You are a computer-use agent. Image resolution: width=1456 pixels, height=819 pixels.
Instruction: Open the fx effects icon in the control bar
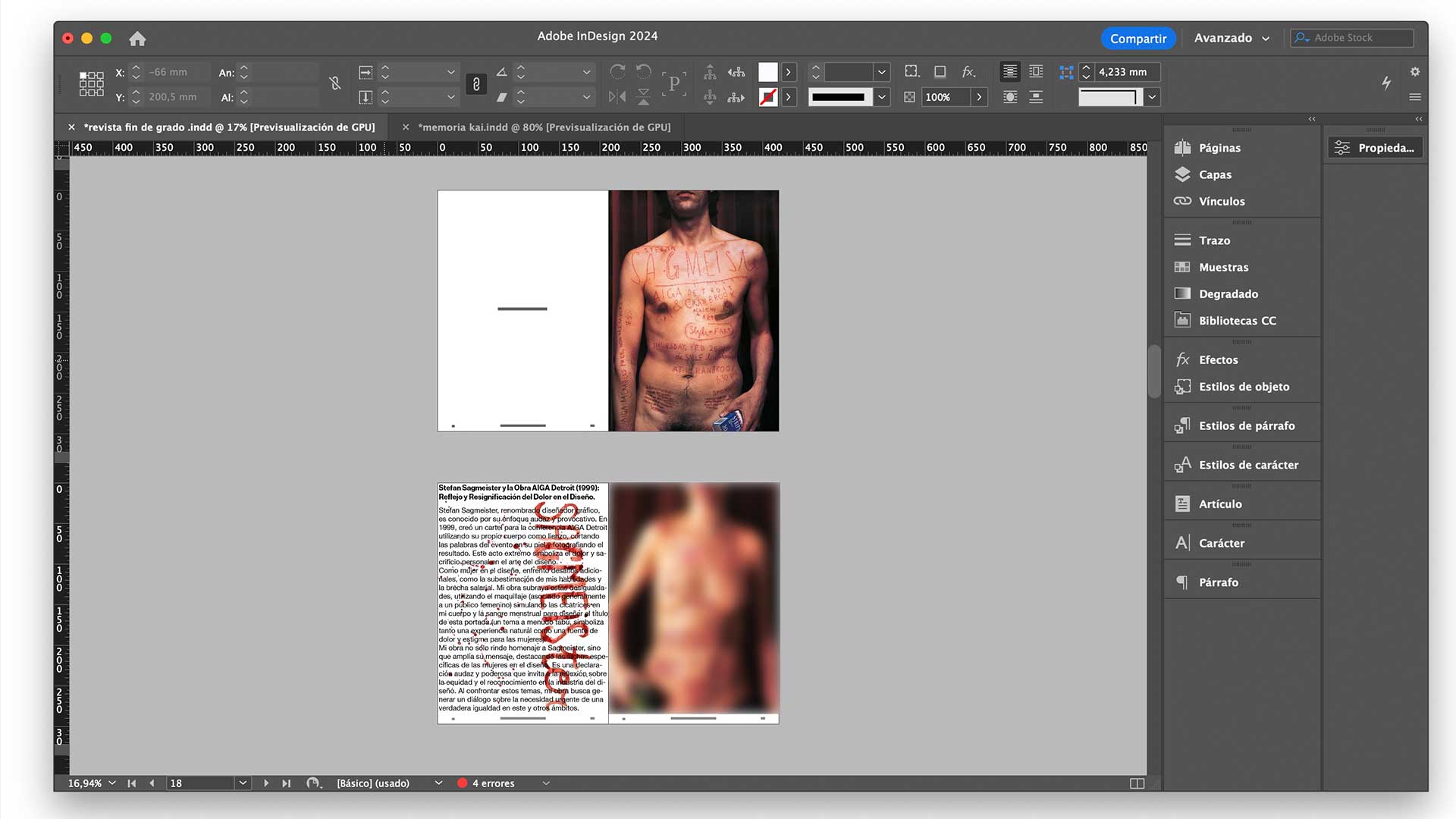pyautogui.click(x=968, y=72)
